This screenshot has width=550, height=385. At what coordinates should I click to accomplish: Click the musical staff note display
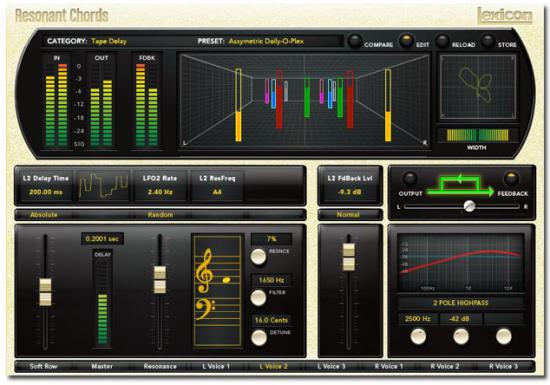tap(217, 291)
